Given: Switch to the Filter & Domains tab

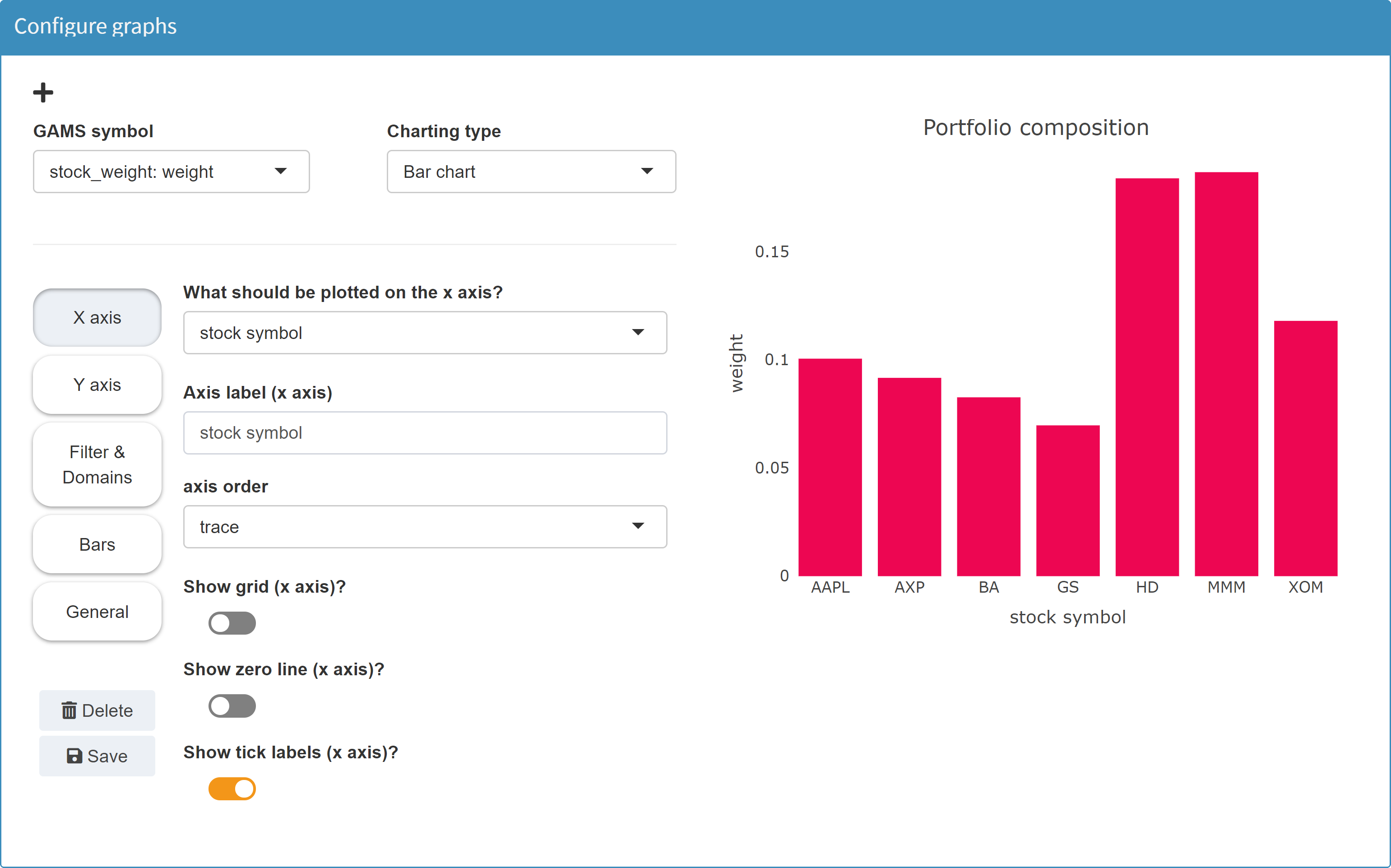Looking at the screenshot, I should 97,465.
